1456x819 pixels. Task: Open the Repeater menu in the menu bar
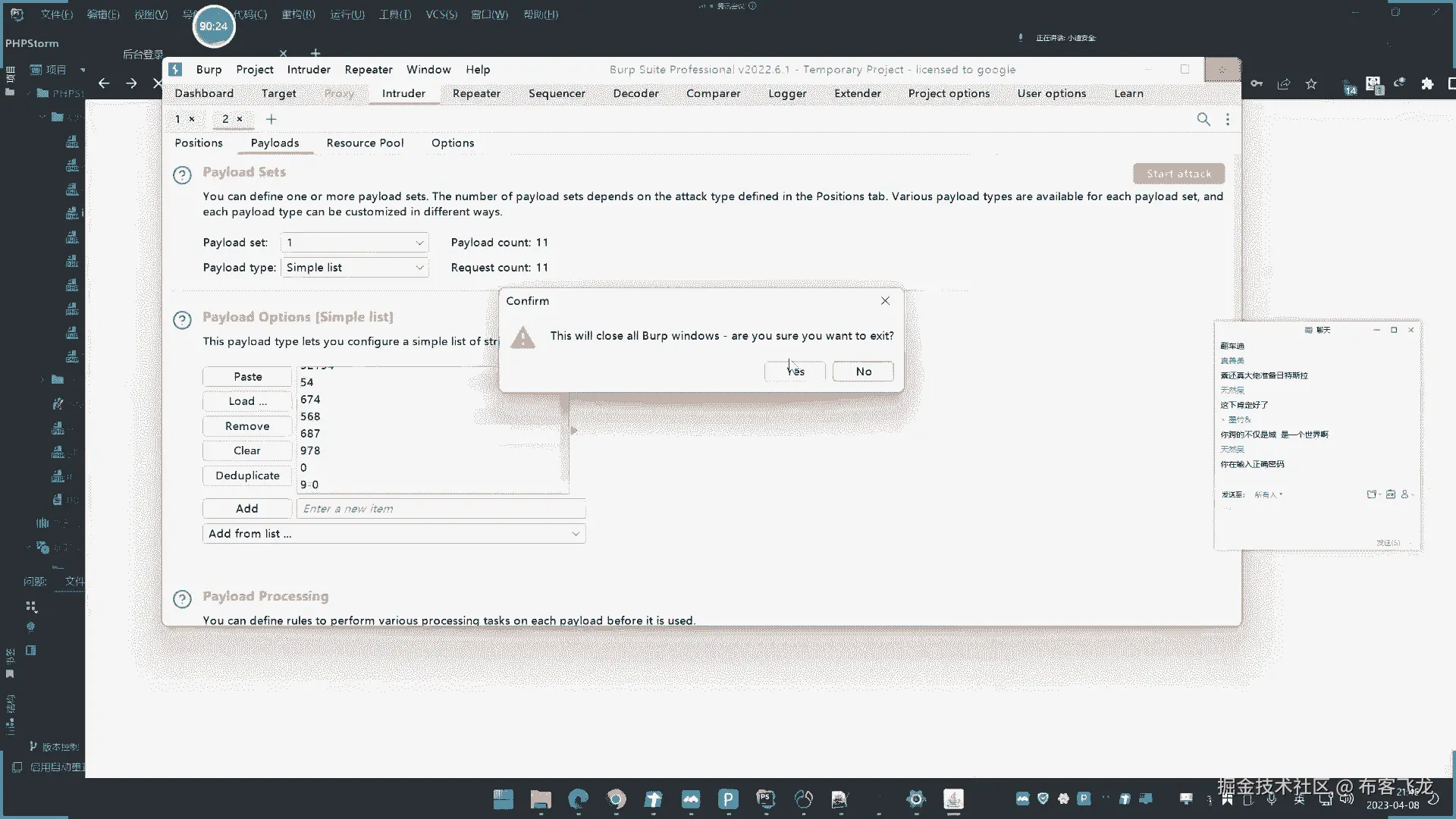[368, 69]
